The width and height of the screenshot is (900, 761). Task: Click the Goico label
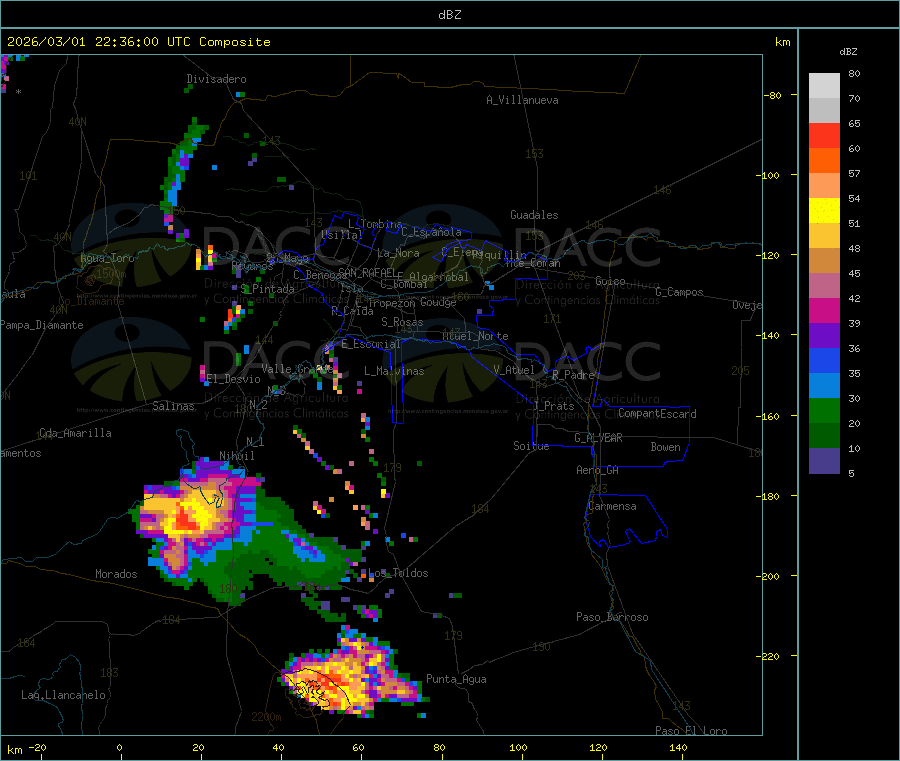pos(610,281)
